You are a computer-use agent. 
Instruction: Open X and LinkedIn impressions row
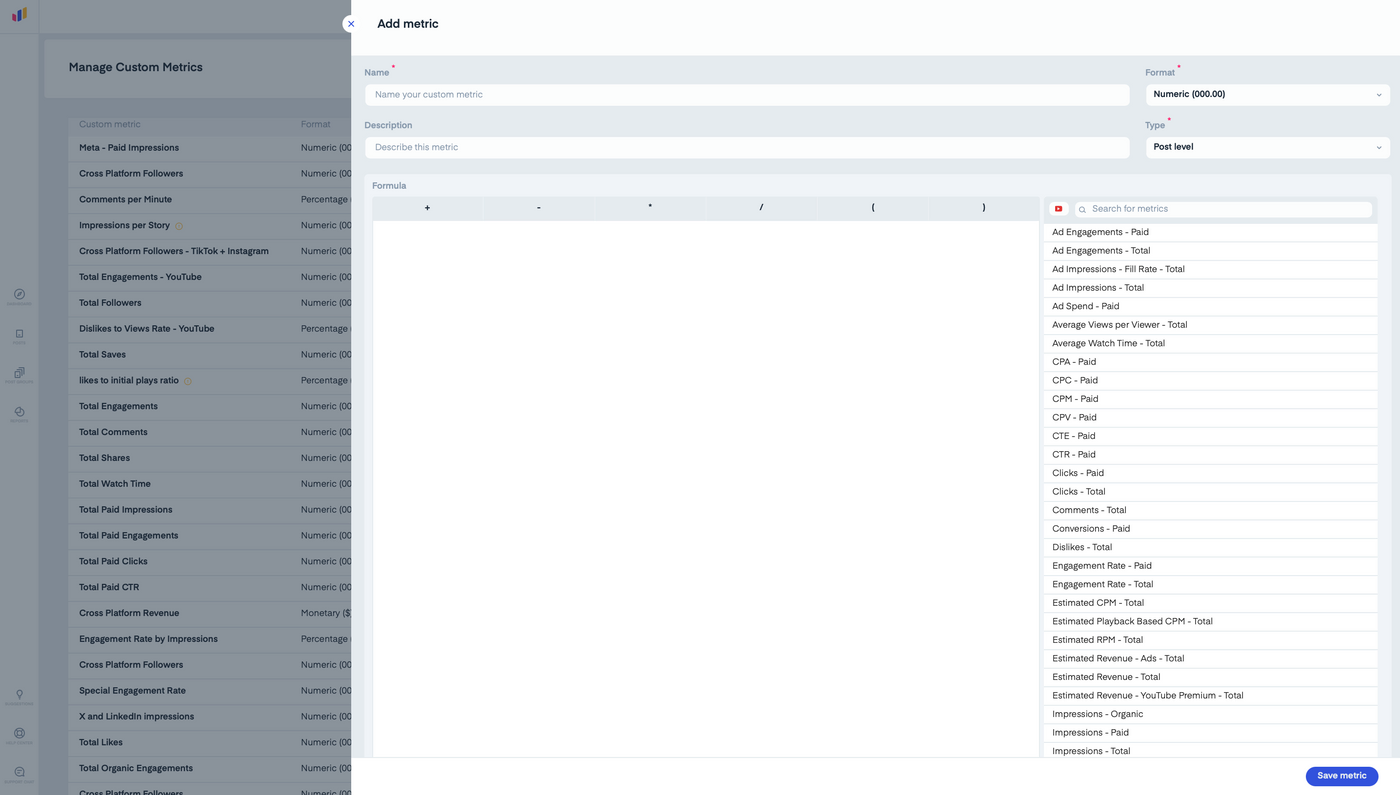(210, 717)
